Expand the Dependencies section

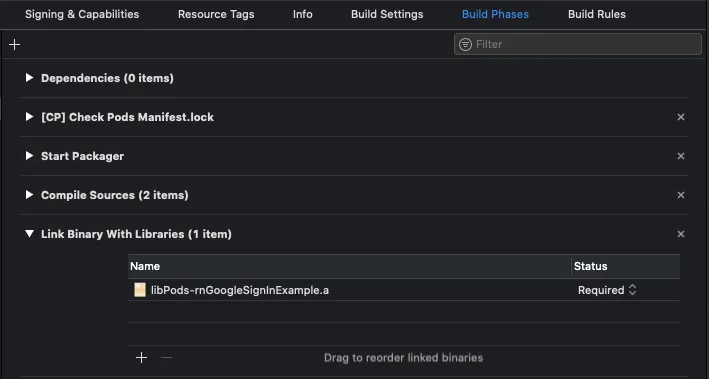click(x=29, y=78)
